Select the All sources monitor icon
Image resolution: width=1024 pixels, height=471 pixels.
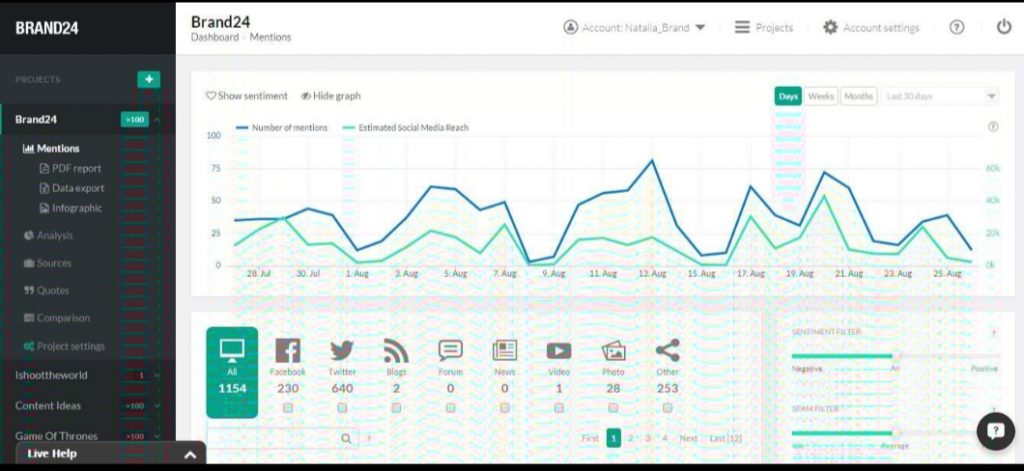(x=232, y=351)
